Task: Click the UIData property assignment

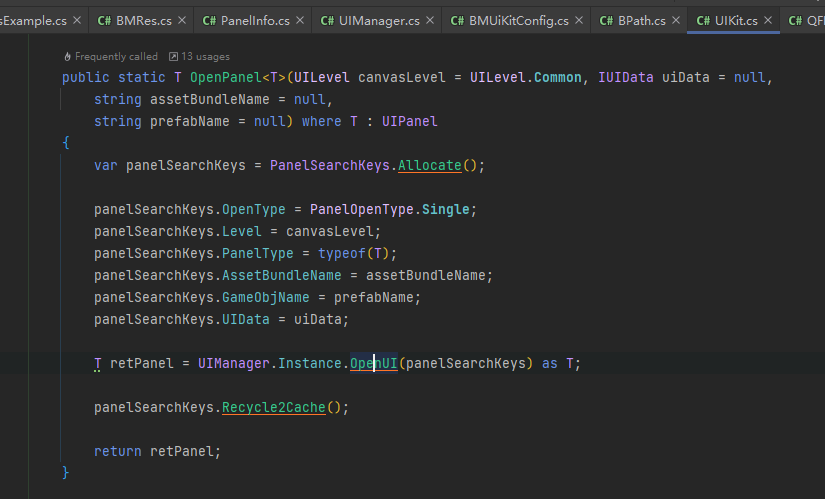Action: (x=245, y=320)
